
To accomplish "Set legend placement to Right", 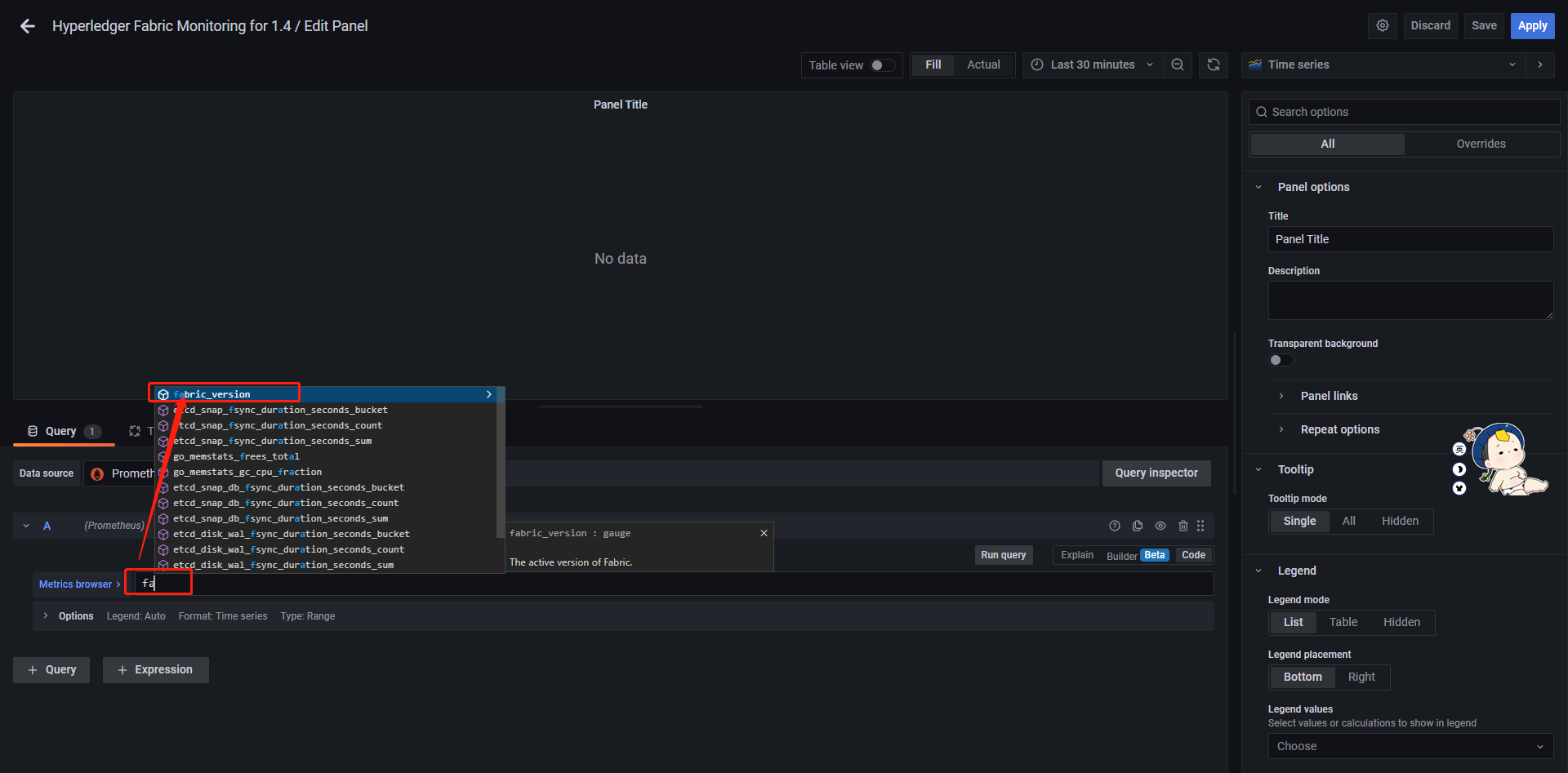I will [1361, 677].
